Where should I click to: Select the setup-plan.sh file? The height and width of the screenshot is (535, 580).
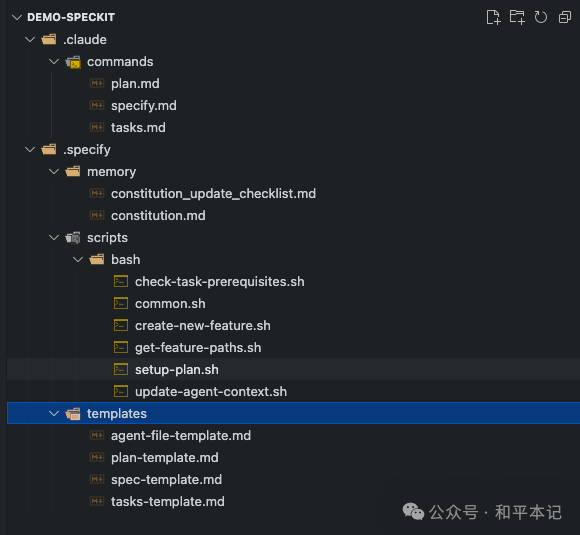click(177, 370)
